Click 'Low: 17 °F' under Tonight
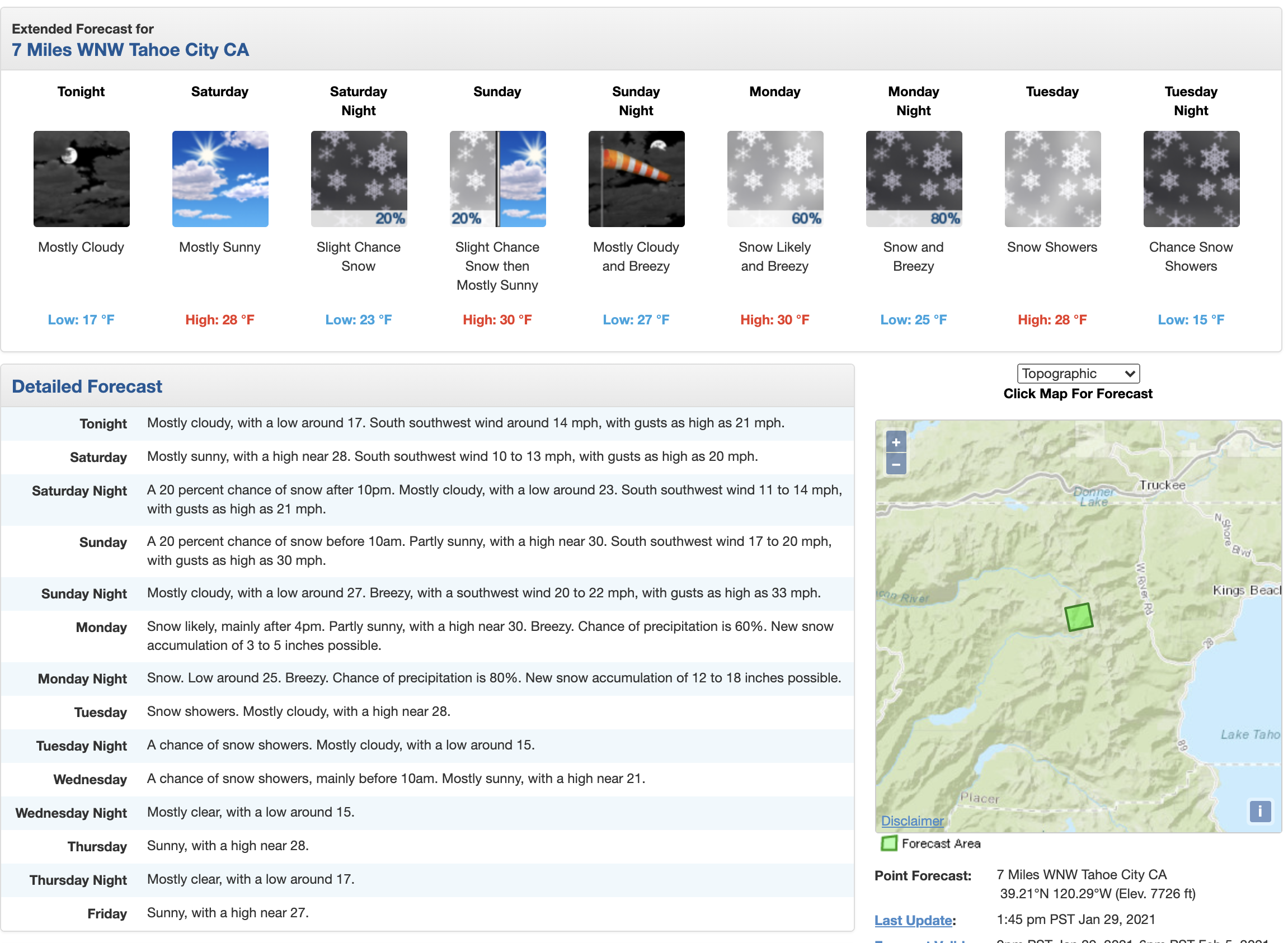 click(81, 320)
